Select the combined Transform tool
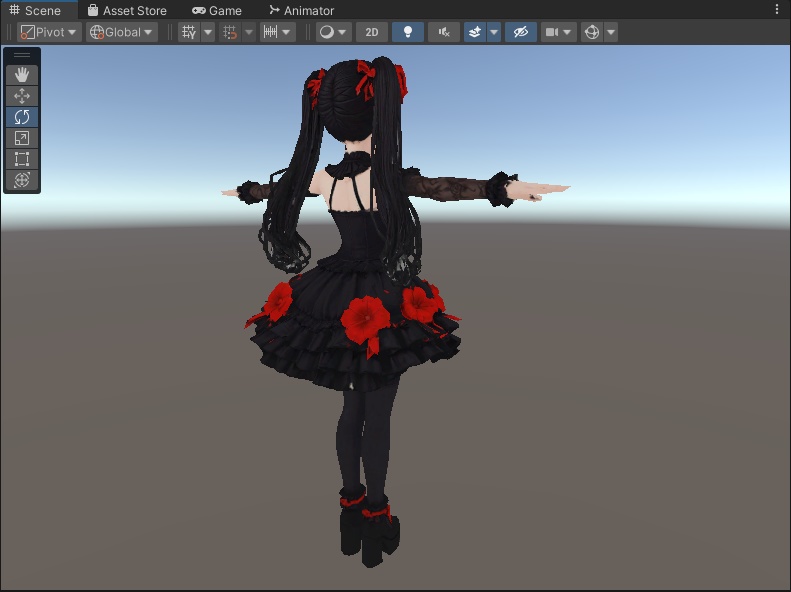This screenshot has width=791, height=592. [x=22, y=180]
